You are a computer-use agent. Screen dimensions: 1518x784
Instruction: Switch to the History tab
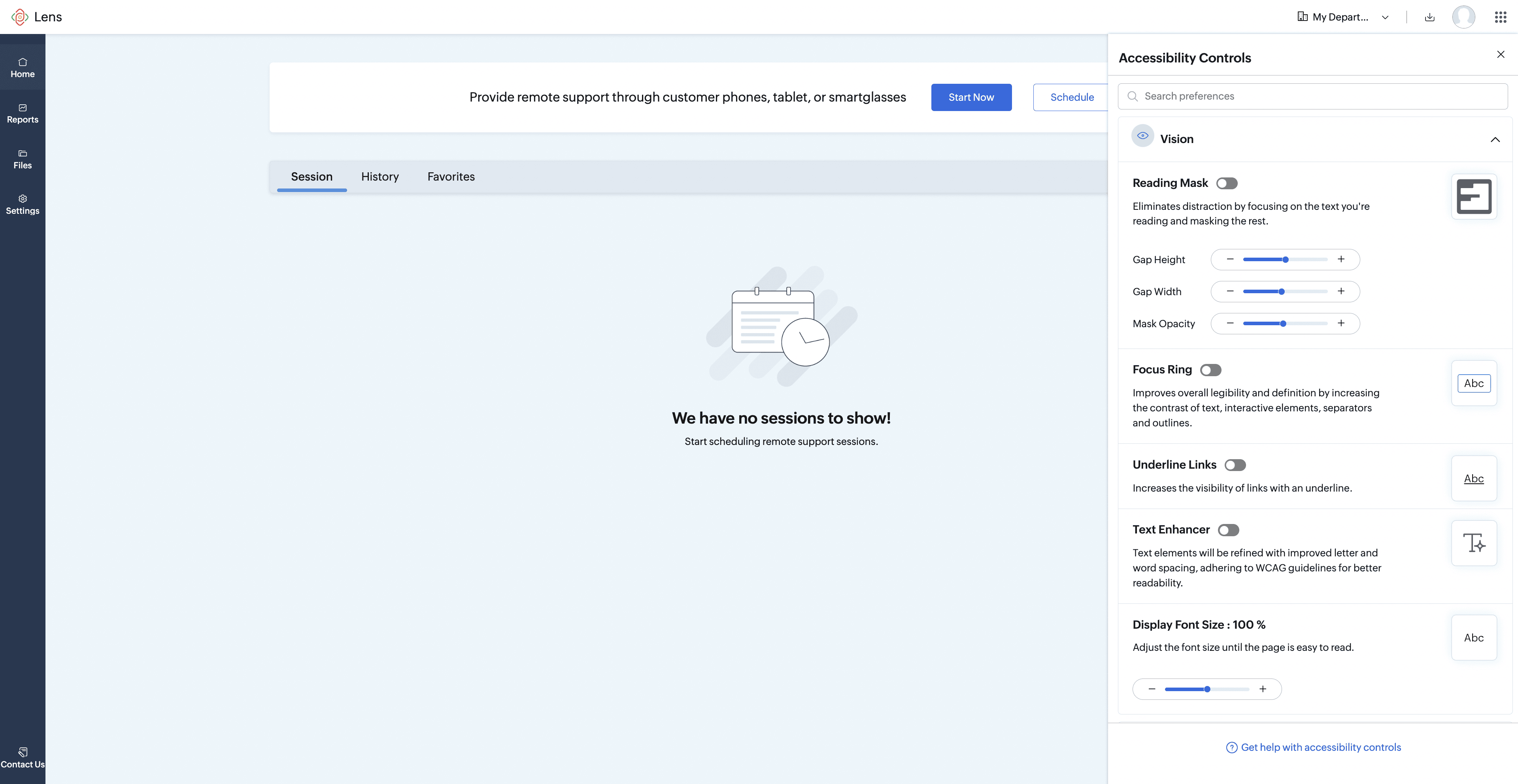point(380,177)
